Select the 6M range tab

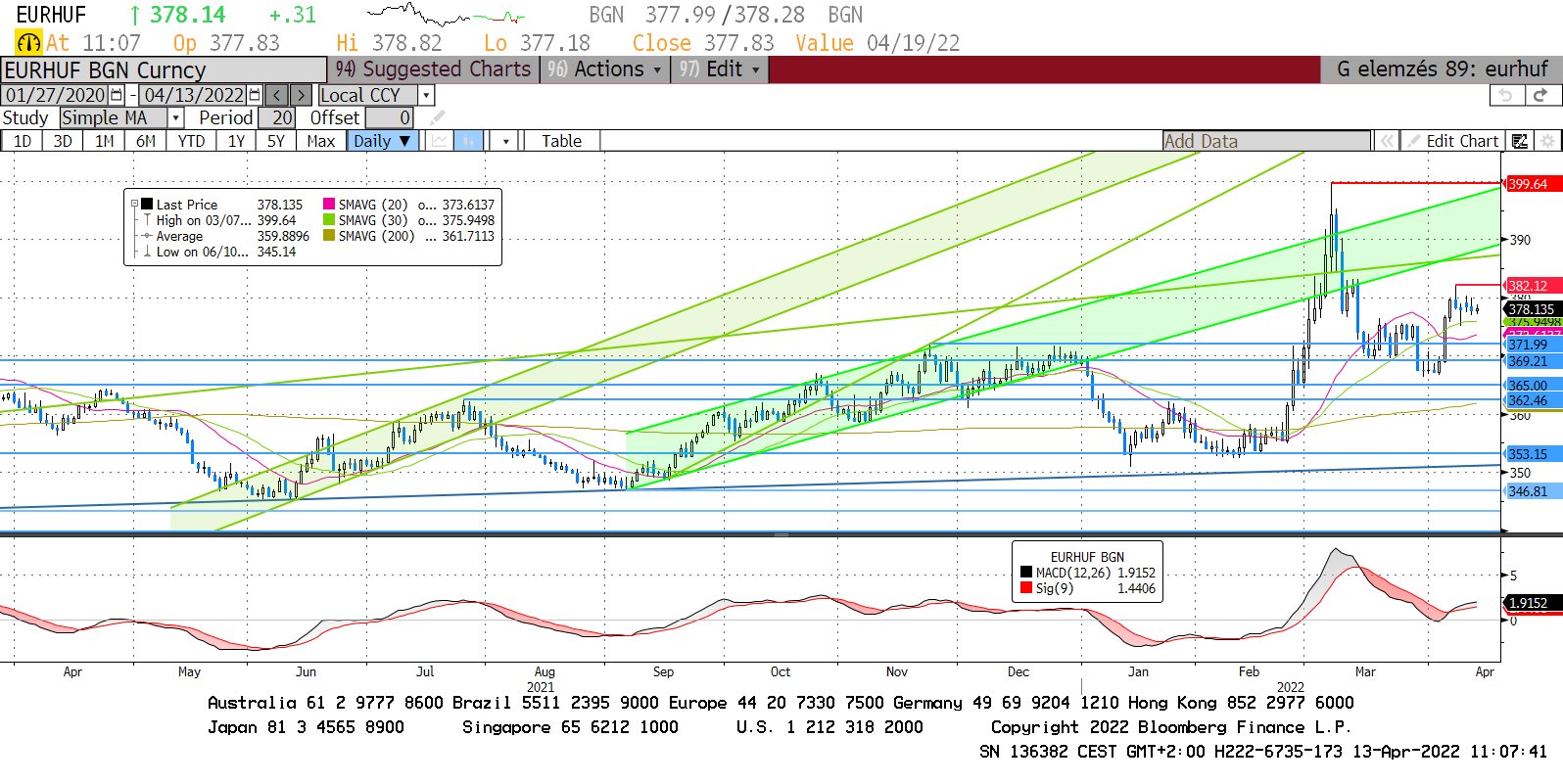[x=146, y=141]
